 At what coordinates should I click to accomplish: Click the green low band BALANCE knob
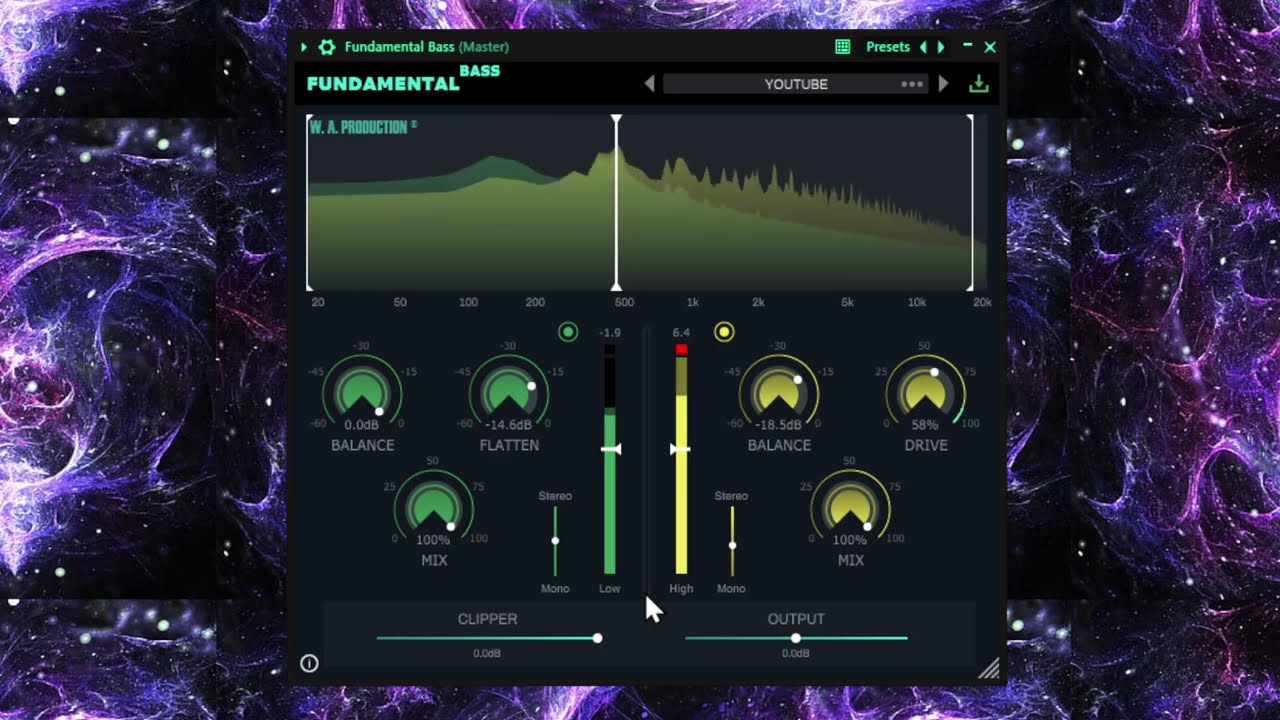(x=362, y=393)
